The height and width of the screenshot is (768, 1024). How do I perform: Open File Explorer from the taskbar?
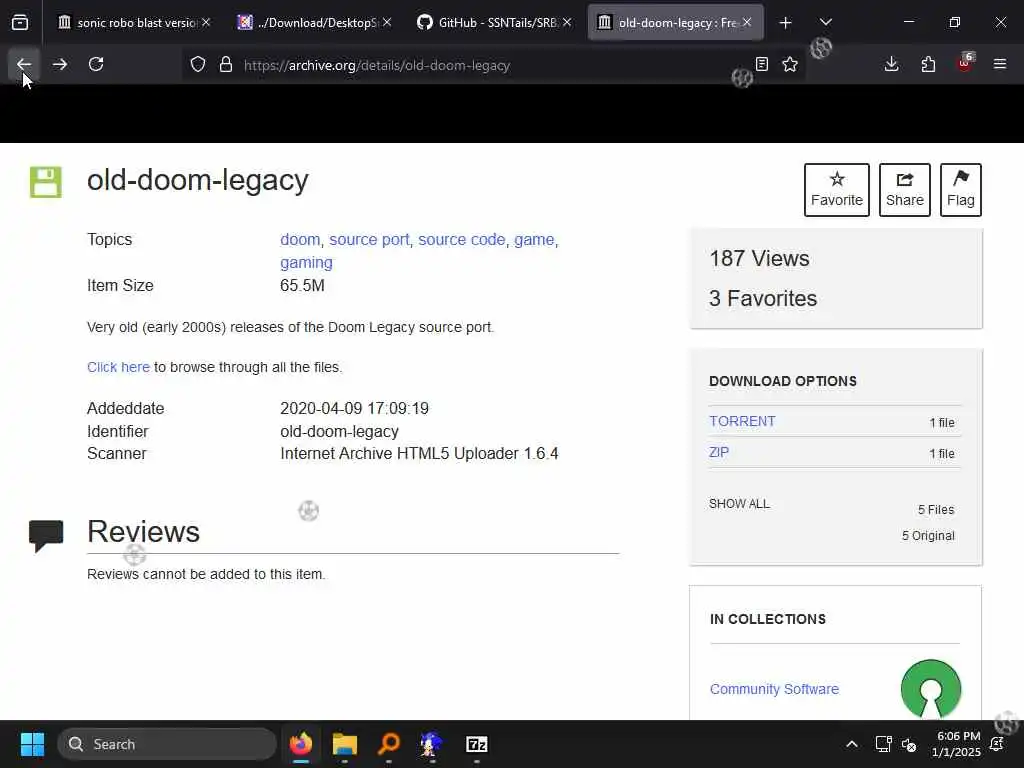click(344, 744)
